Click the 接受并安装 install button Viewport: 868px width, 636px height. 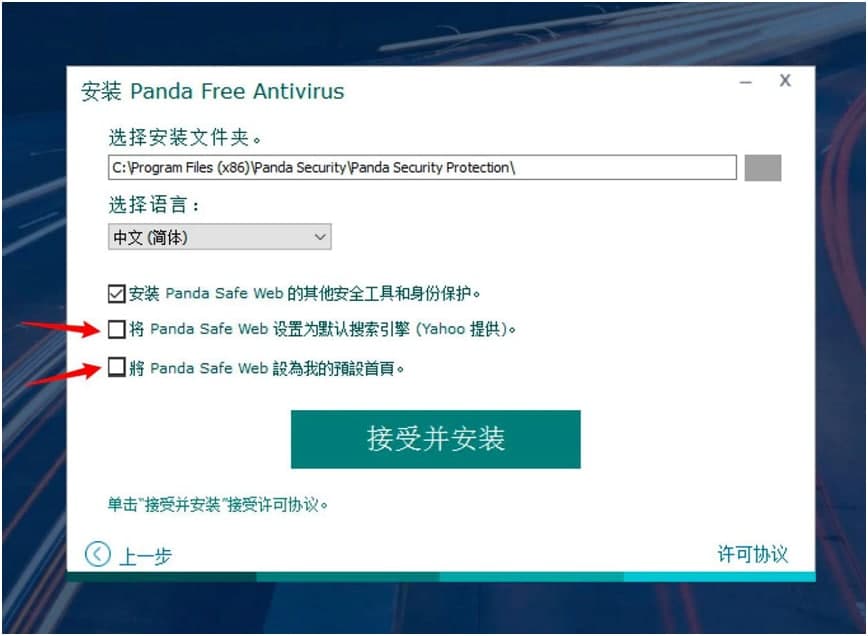[x=434, y=438]
